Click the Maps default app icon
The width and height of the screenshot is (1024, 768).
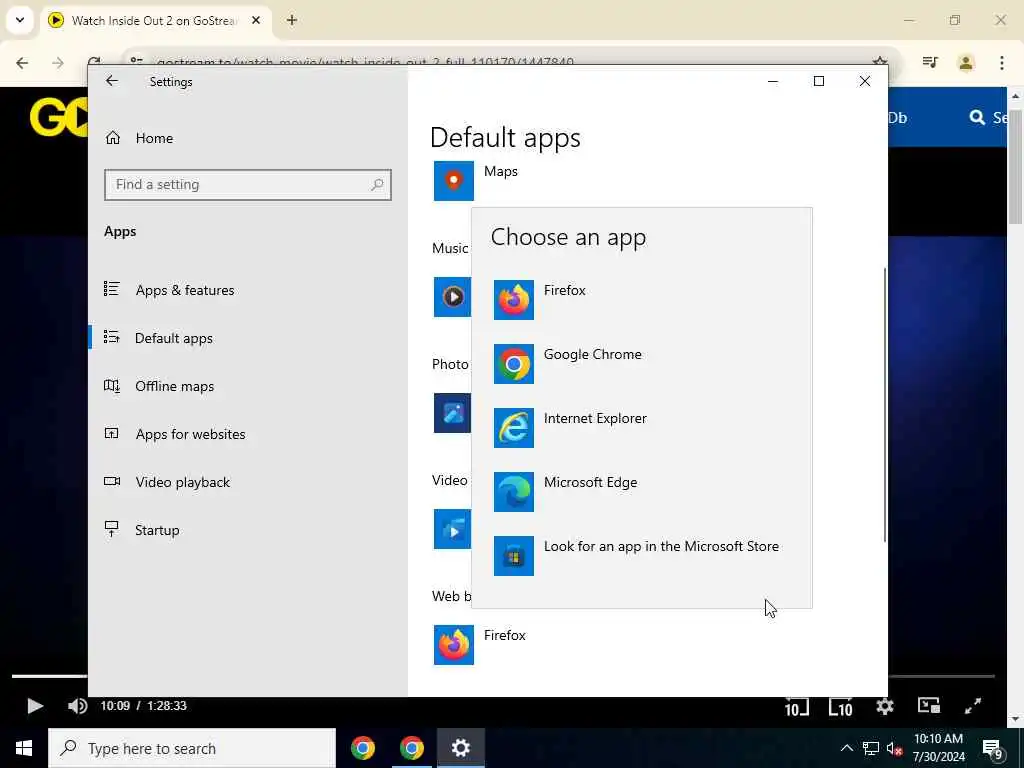[453, 181]
